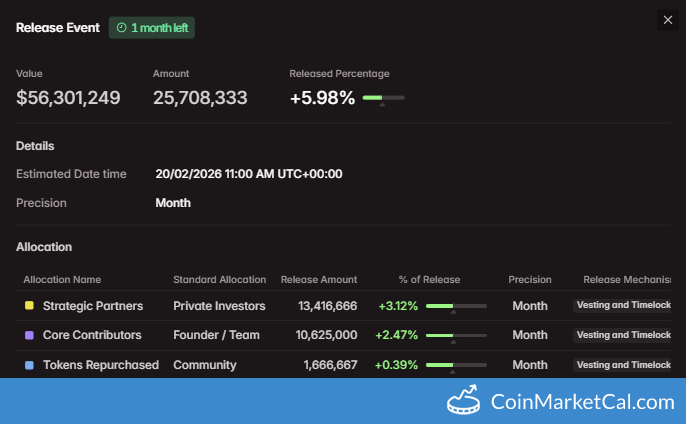Image resolution: width=686 pixels, height=424 pixels.
Task: Click Vesting and Timelock tag for Strategic Partners
Action: tap(624, 306)
